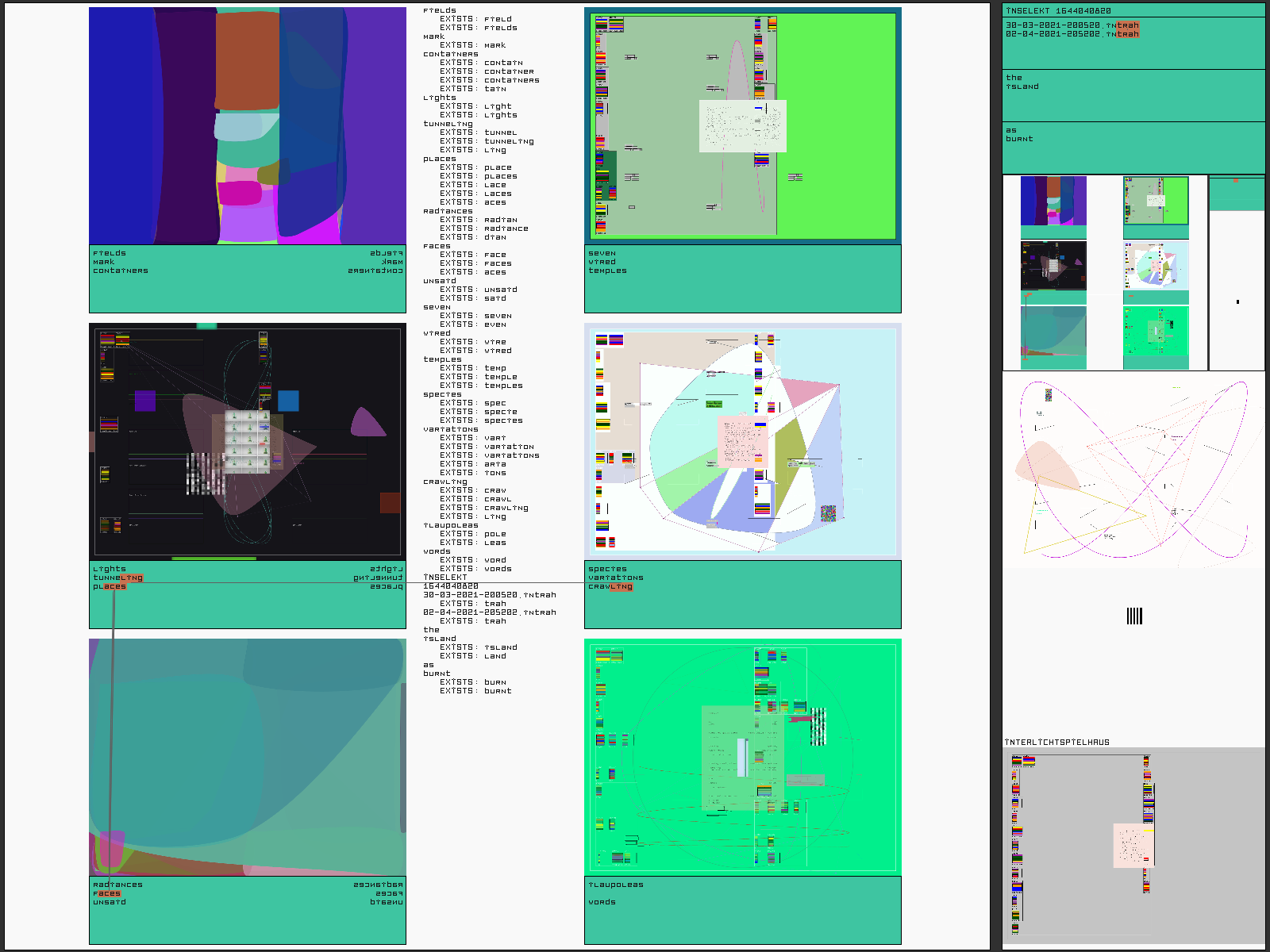1270x952 pixels.
Task: Select the barcode icon in the right panel
Action: tap(1134, 616)
